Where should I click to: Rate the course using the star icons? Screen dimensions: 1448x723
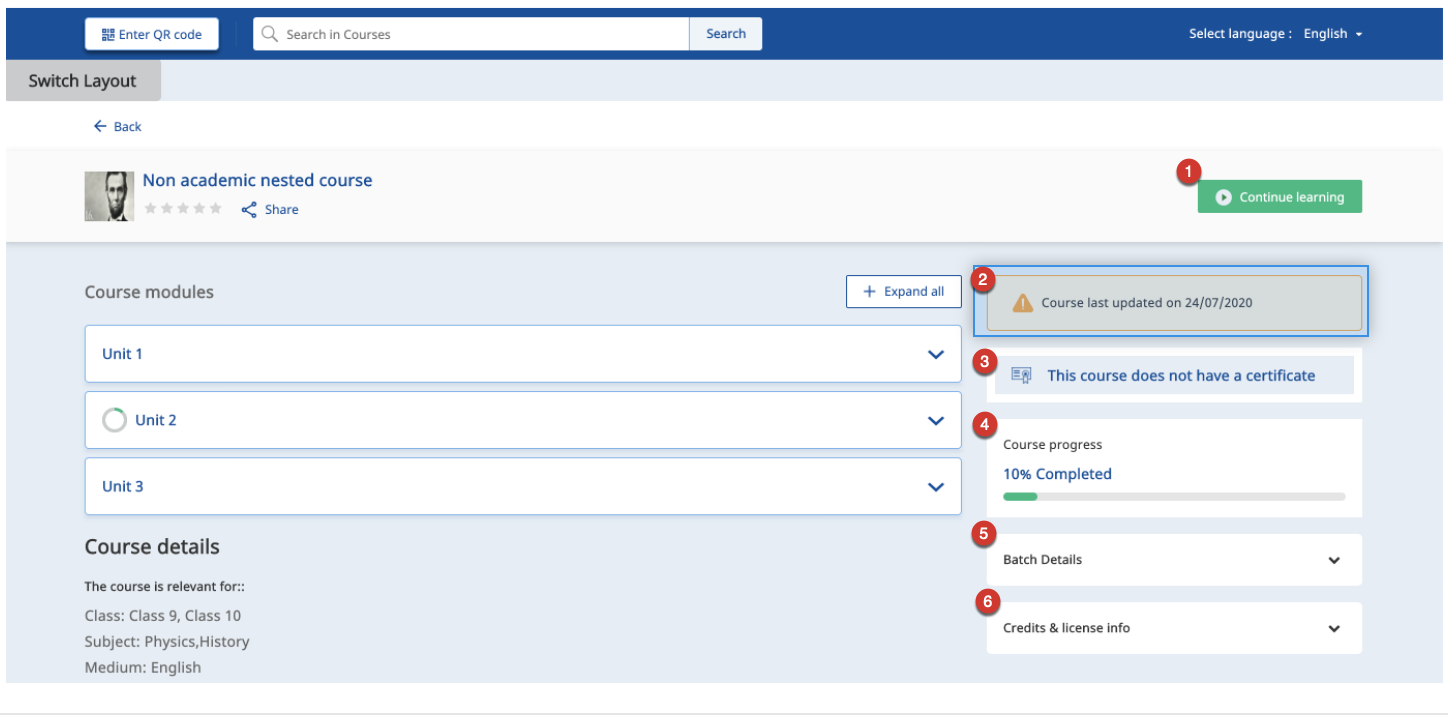[x=183, y=209]
